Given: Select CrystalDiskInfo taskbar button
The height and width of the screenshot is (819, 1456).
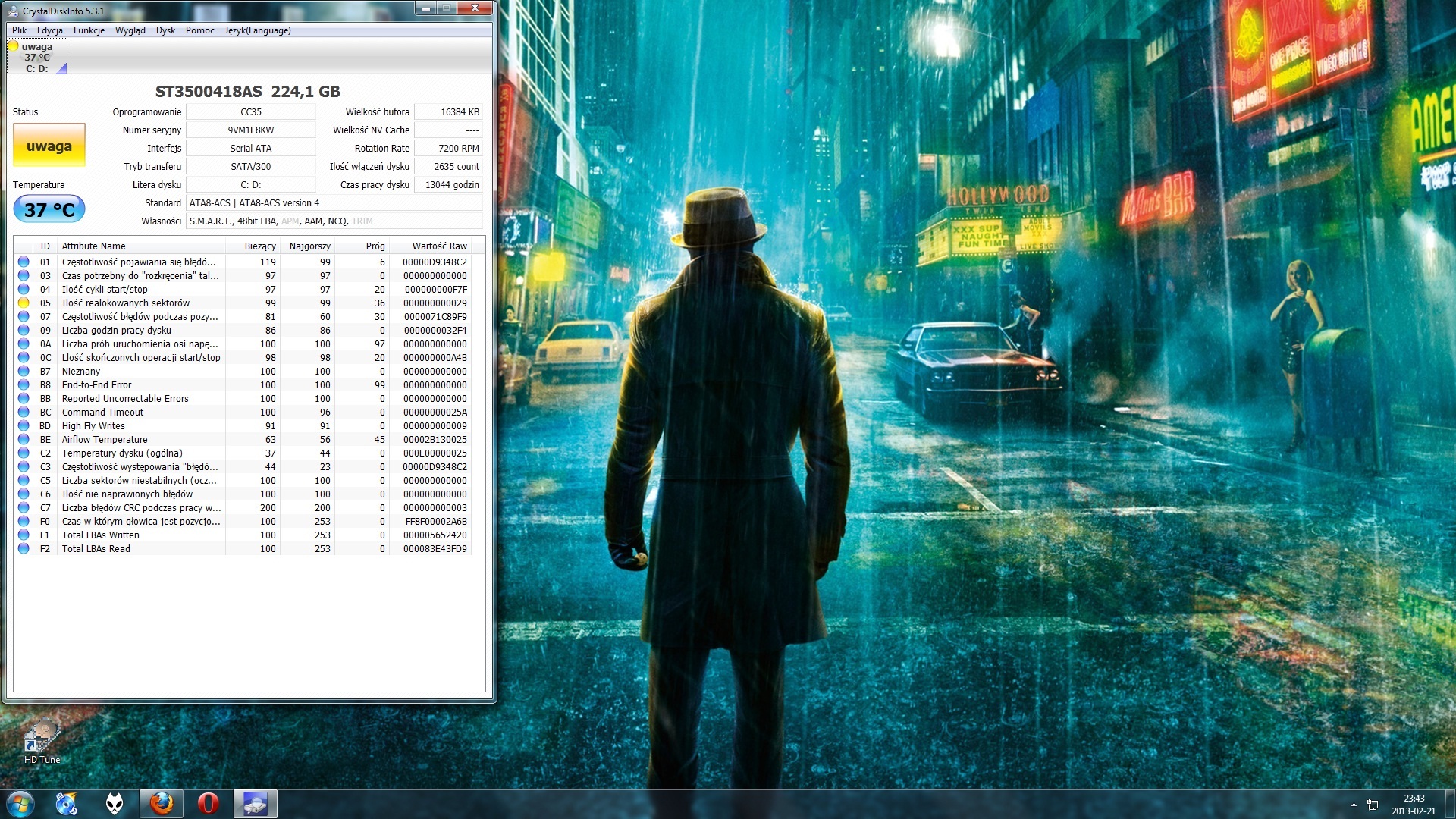Looking at the screenshot, I should (x=255, y=804).
